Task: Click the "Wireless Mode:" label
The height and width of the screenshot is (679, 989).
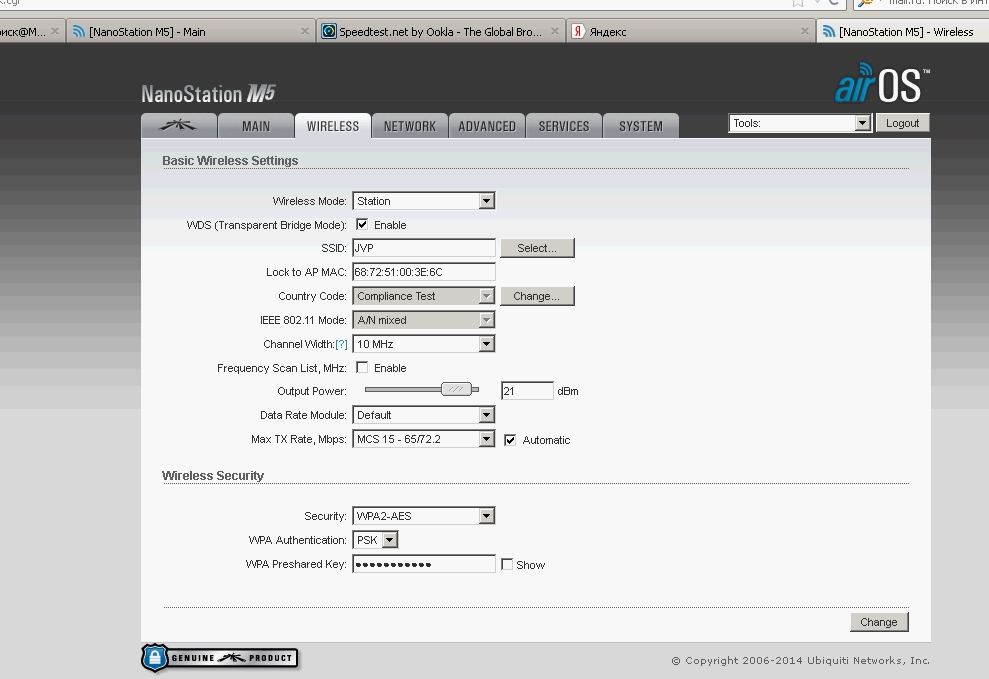Action: [x=310, y=201]
